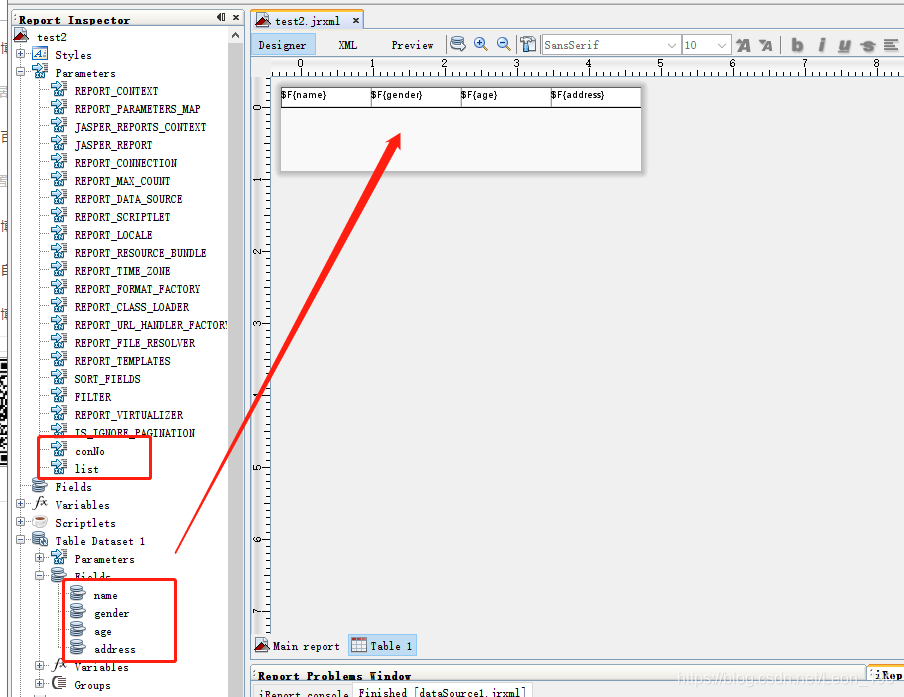Select the name field icon
The height and width of the screenshot is (697, 904).
[x=78, y=593]
